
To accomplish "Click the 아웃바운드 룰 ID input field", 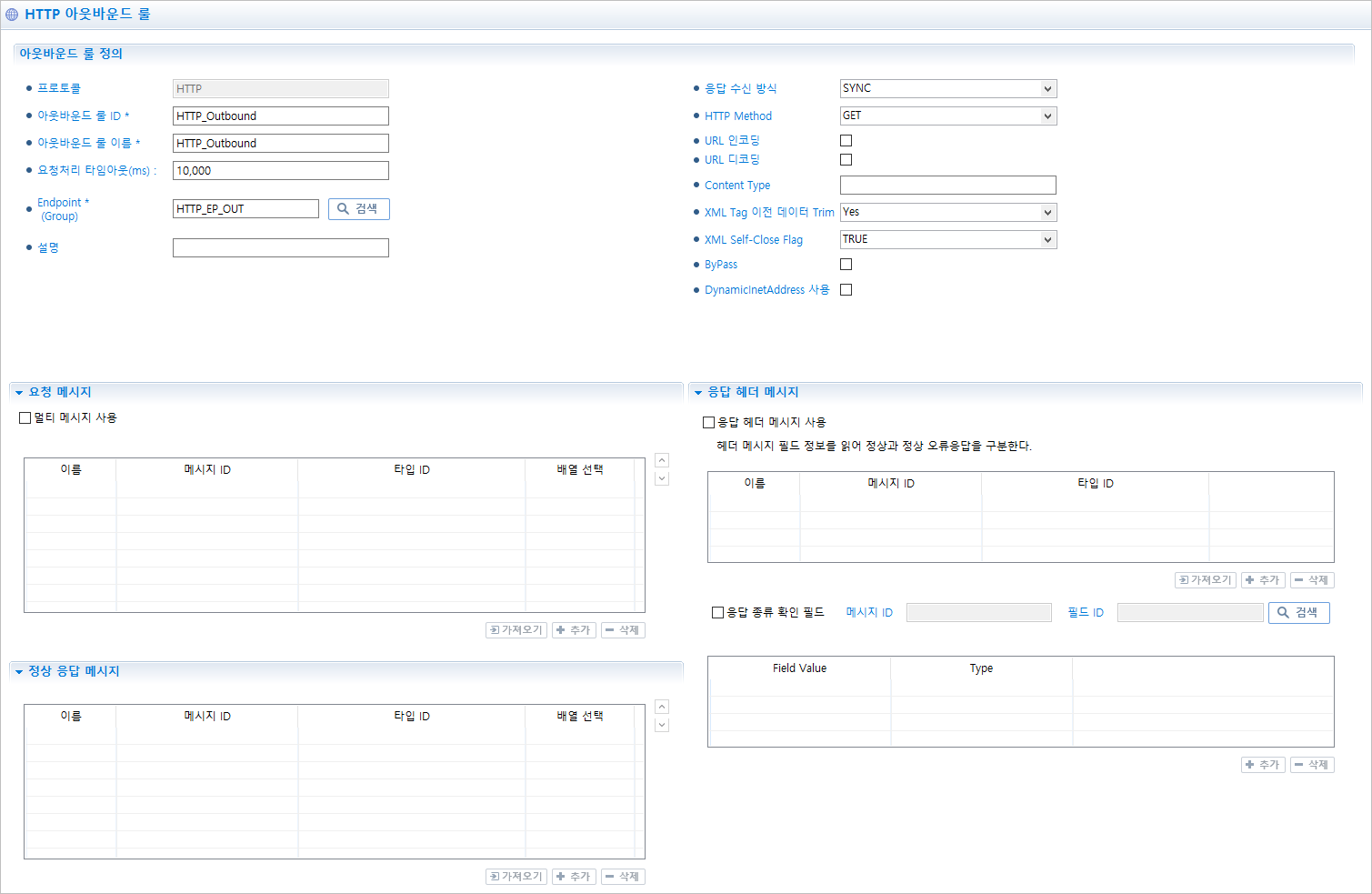I will pyautogui.click(x=281, y=116).
